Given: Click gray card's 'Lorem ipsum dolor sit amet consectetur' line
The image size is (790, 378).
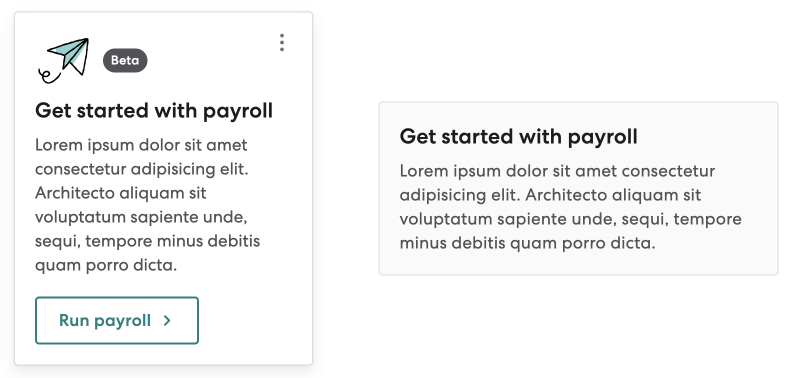Looking at the screenshot, I should 557,171.
